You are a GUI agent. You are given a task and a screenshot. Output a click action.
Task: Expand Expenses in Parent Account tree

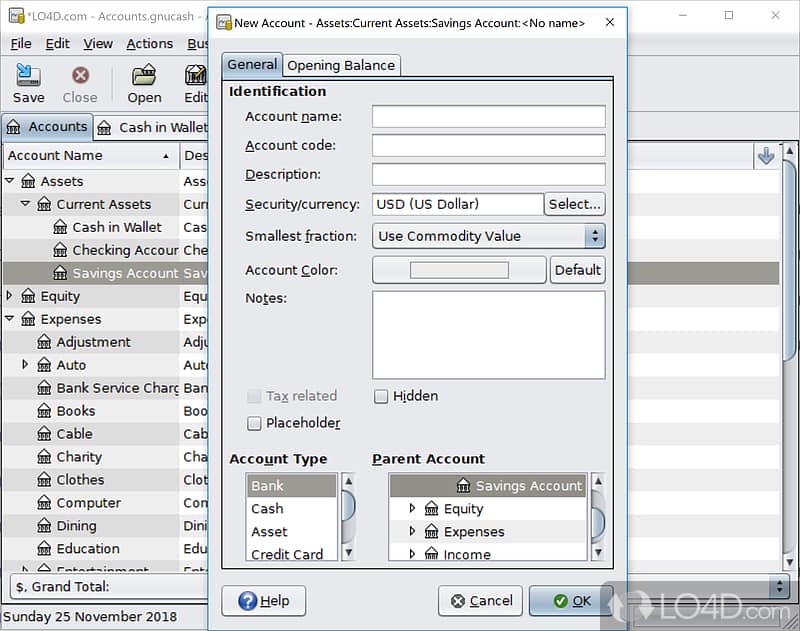tap(412, 532)
